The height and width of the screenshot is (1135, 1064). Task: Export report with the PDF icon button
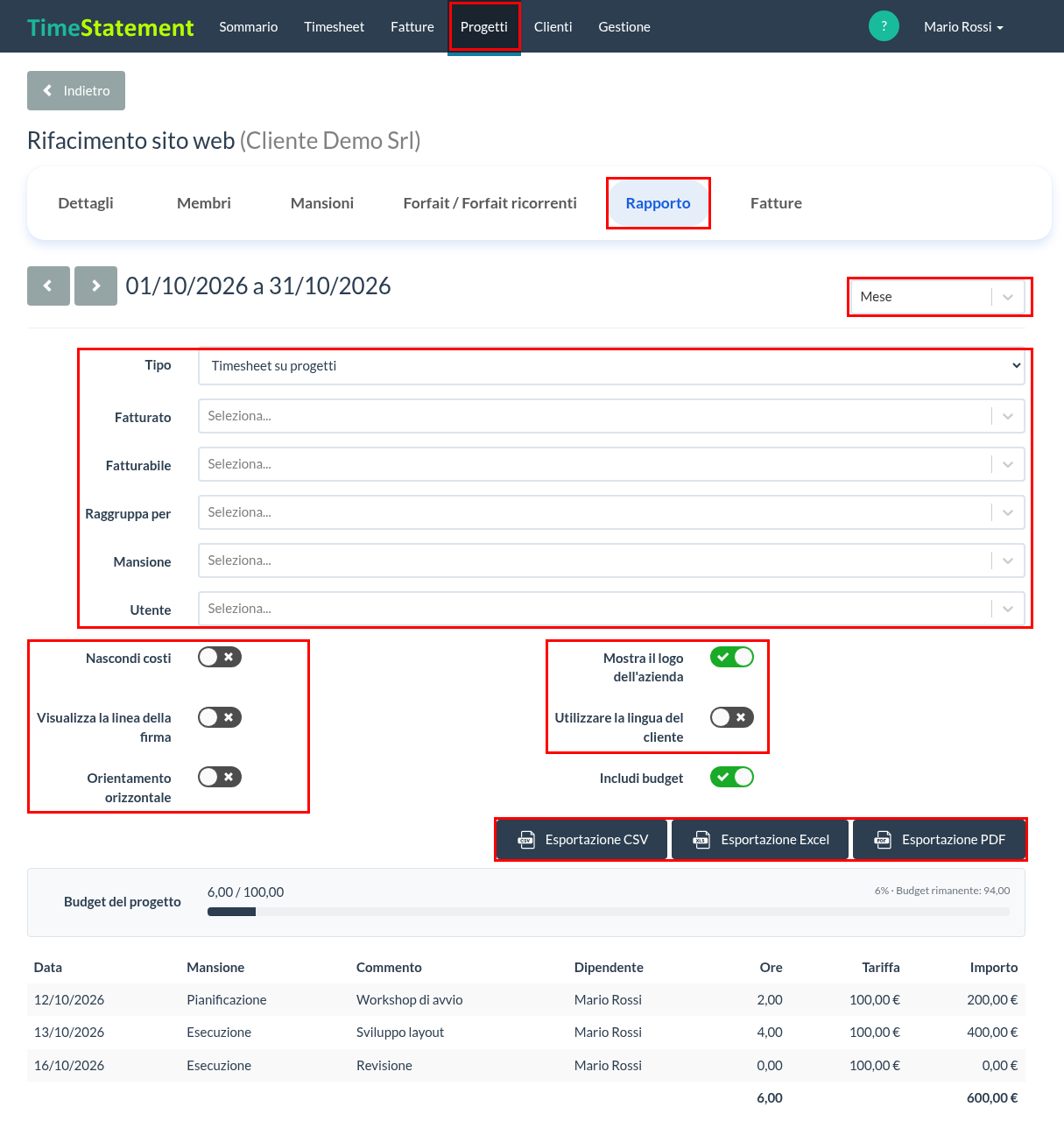pyautogui.click(x=939, y=840)
